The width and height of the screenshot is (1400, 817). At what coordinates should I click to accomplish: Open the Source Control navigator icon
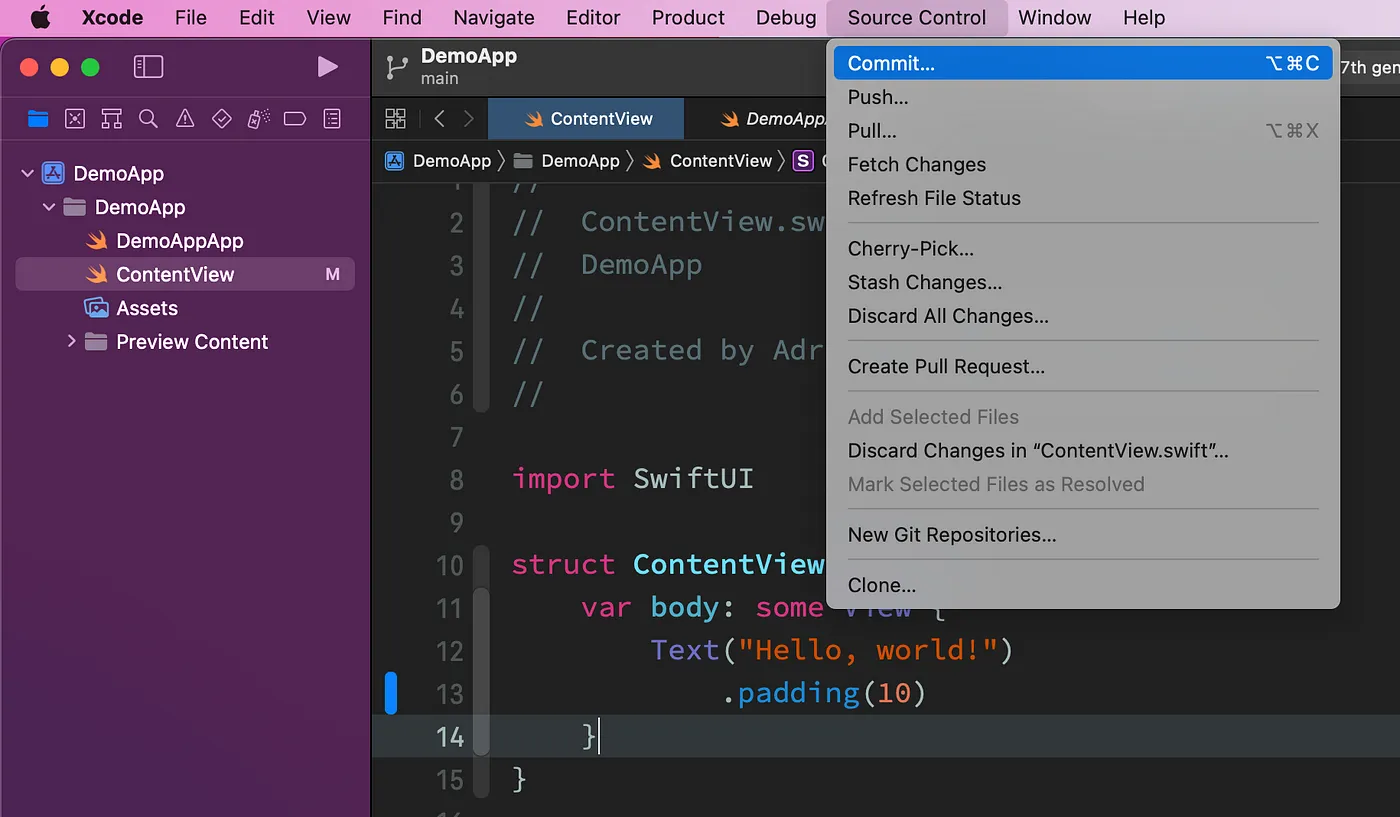pyautogui.click(x=75, y=119)
